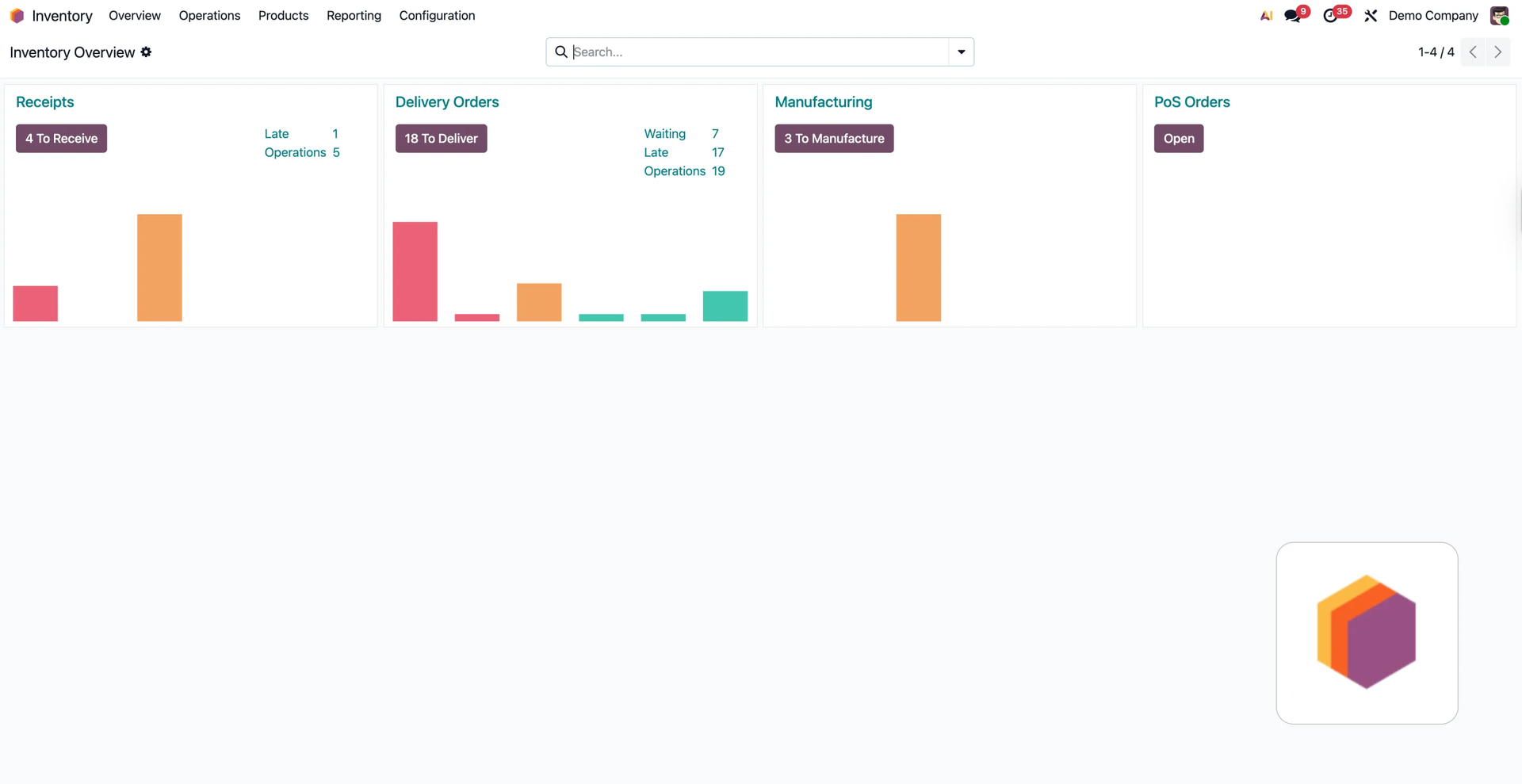This screenshot has width=1522, height=784.
Task: Click the user avatar in top bar
Action: [1499, 16]
